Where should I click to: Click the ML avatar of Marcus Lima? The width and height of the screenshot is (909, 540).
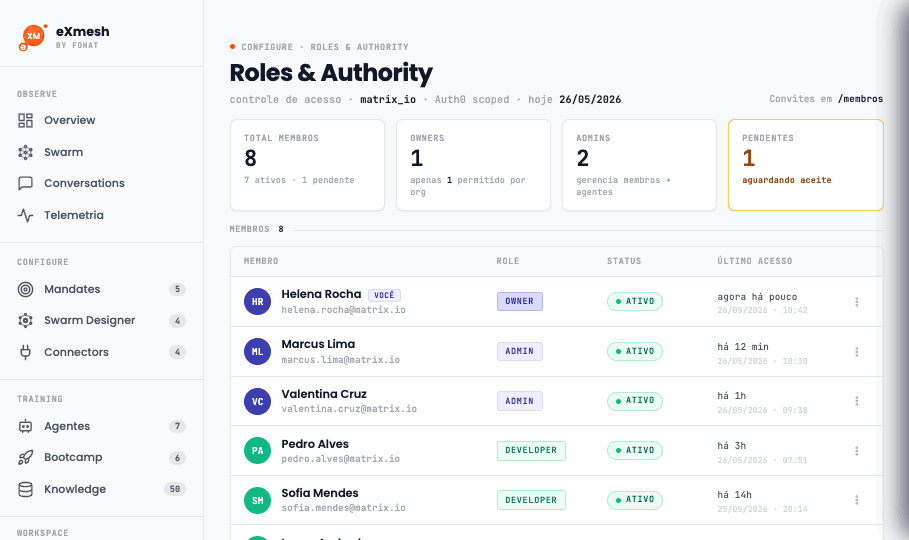(x=257, y=351)
